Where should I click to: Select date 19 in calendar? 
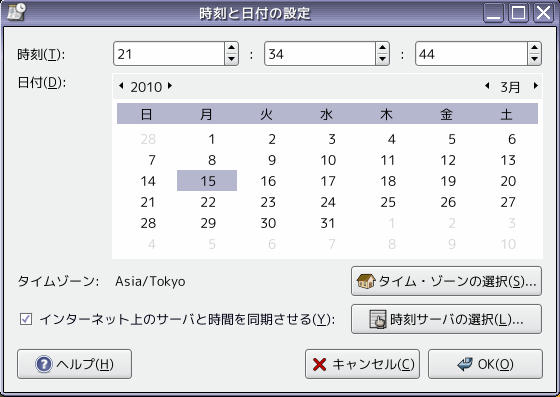[448, 181]
